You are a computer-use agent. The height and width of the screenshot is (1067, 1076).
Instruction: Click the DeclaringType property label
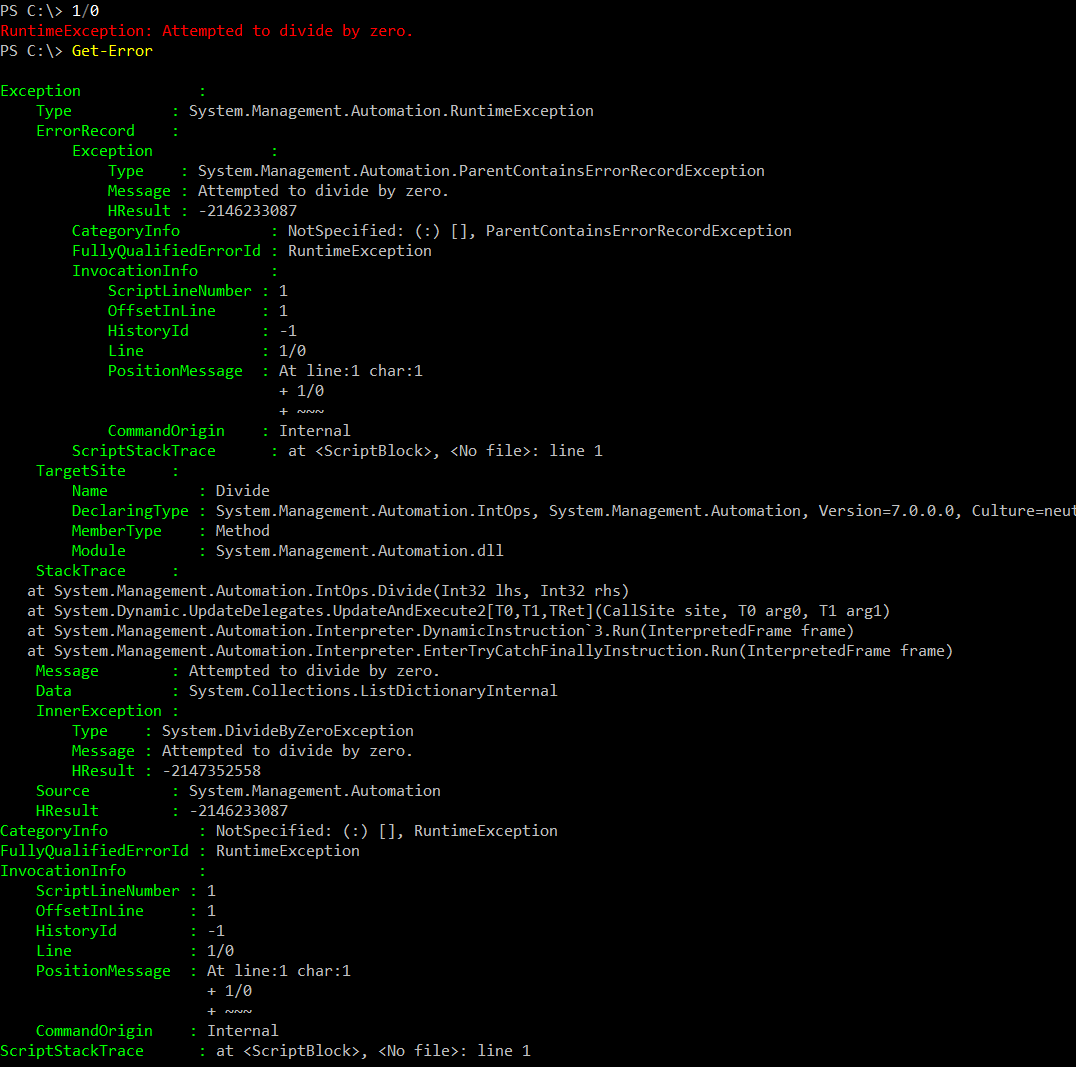click(x=130, y=510)
